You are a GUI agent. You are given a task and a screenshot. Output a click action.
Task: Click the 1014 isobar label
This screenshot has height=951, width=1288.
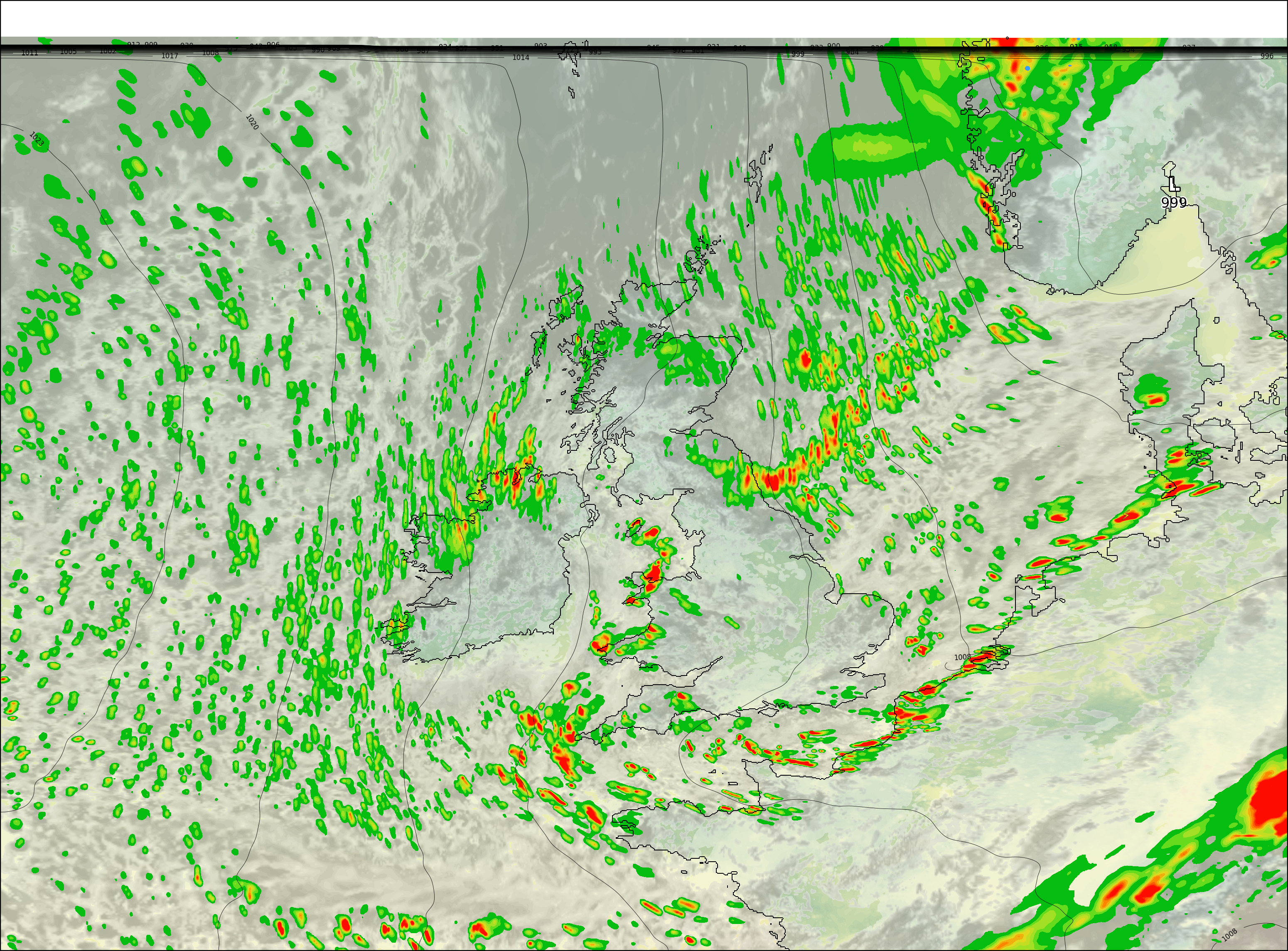click(521, 58)
